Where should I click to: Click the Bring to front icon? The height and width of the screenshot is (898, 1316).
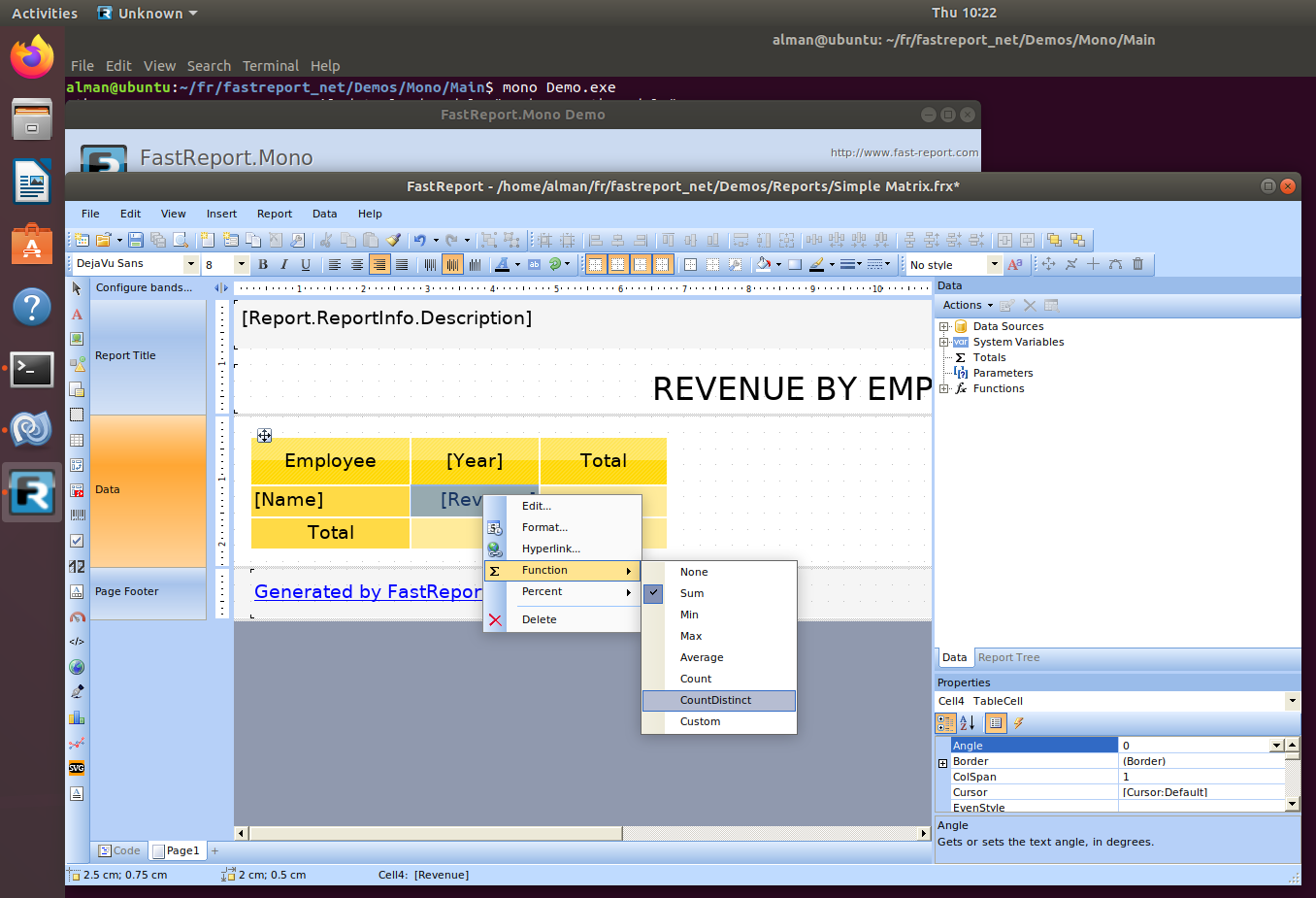pyautogui.click(x=1054, y=240)
